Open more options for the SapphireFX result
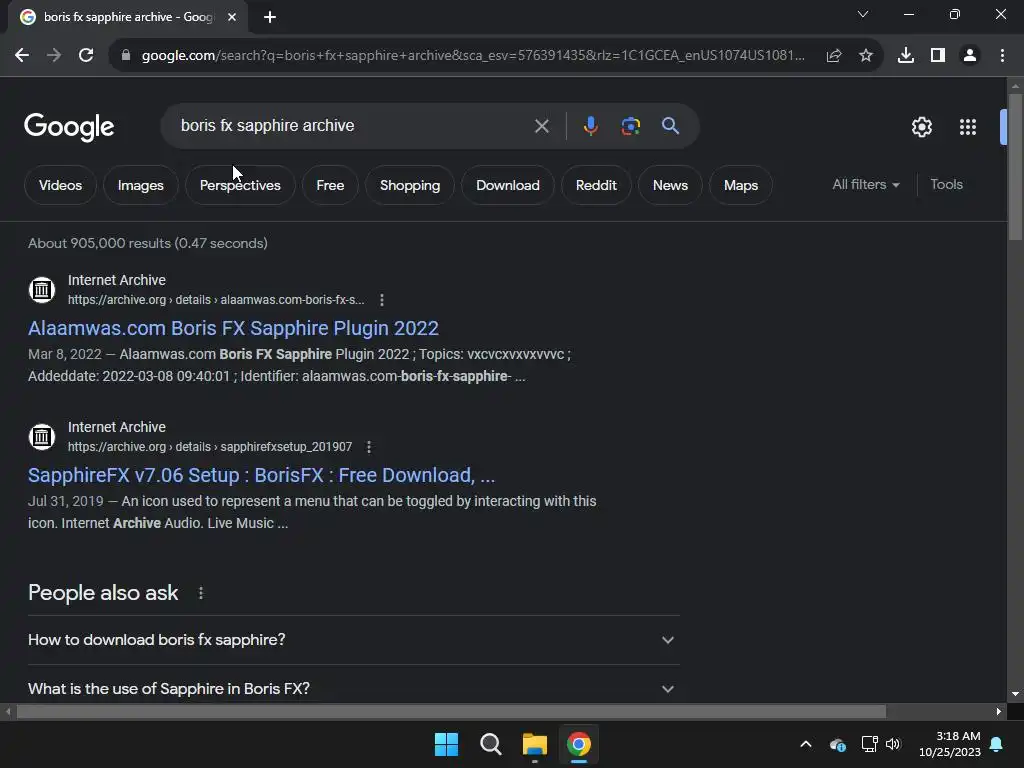This screenshot has height=768, width=1024. coord(369,447)
